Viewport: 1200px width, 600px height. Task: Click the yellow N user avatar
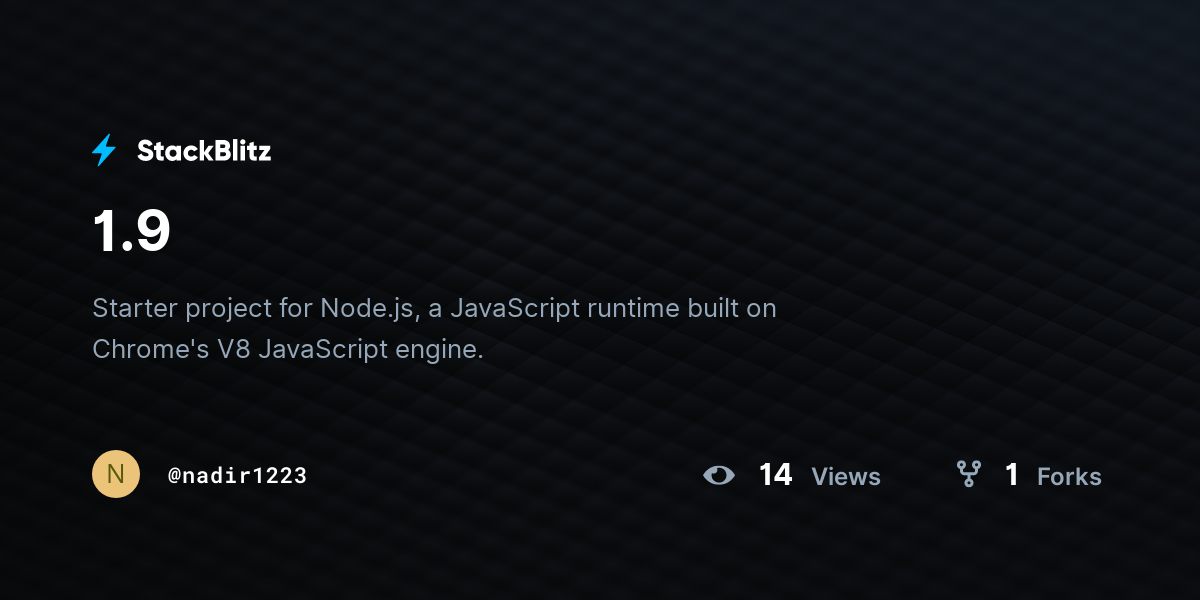(116, 474)
